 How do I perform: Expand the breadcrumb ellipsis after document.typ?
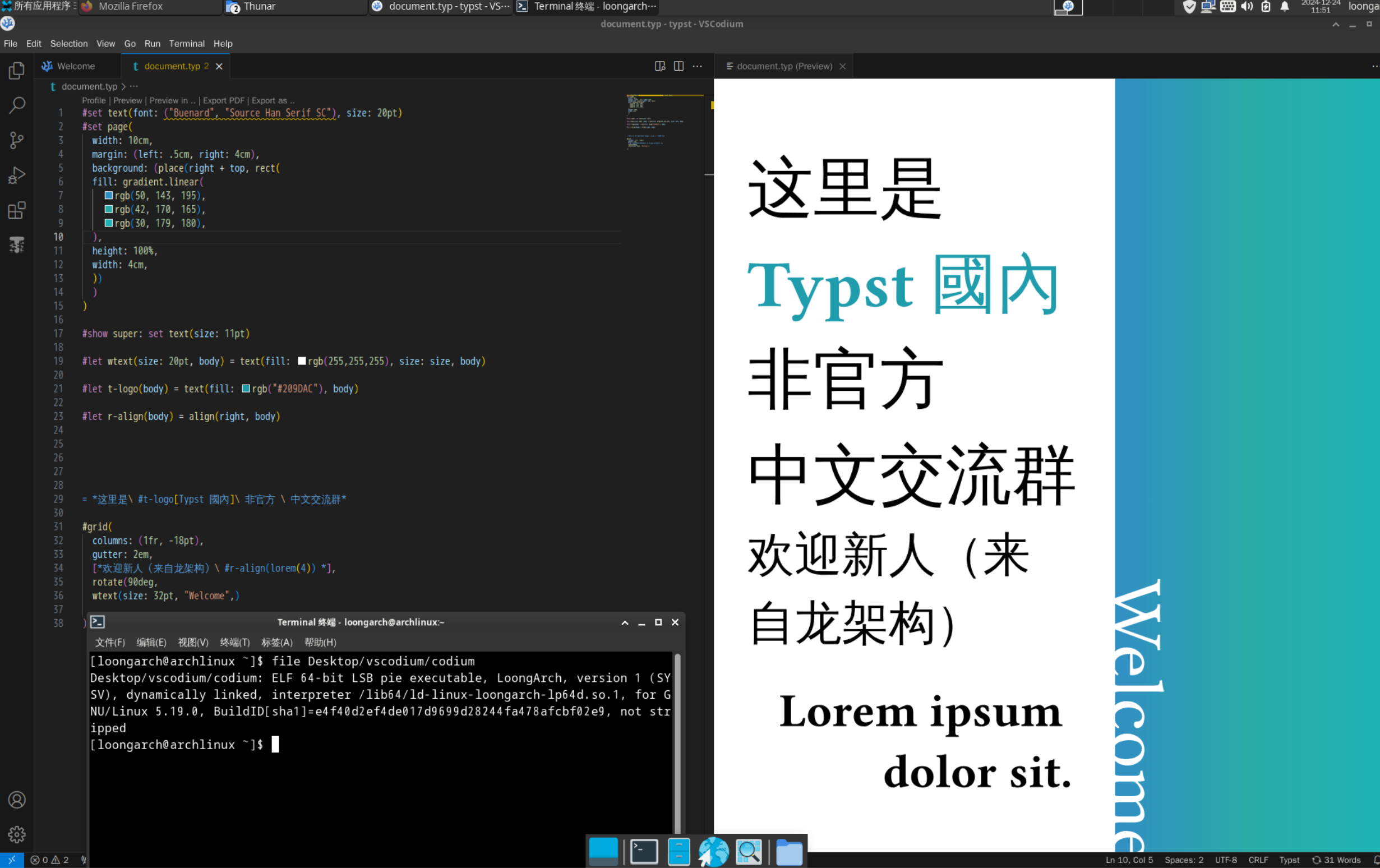pyautogui.click(x=133, y=86)
